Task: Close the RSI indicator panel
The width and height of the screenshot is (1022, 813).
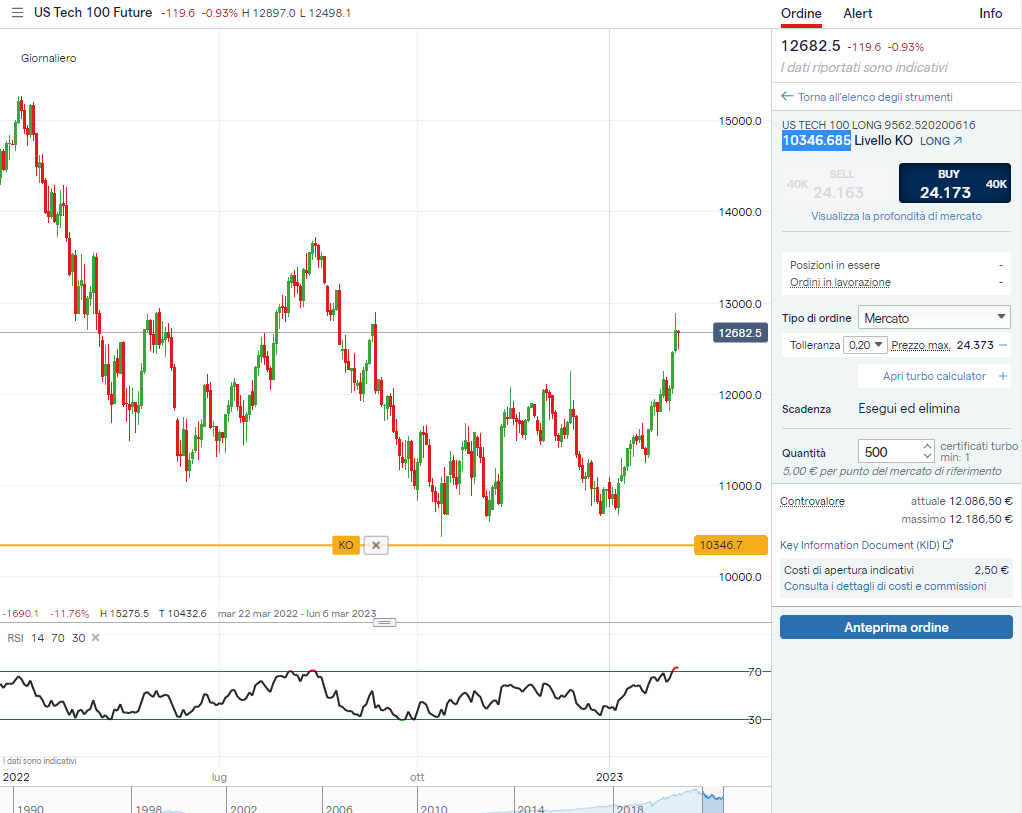Action: (96, 638)
